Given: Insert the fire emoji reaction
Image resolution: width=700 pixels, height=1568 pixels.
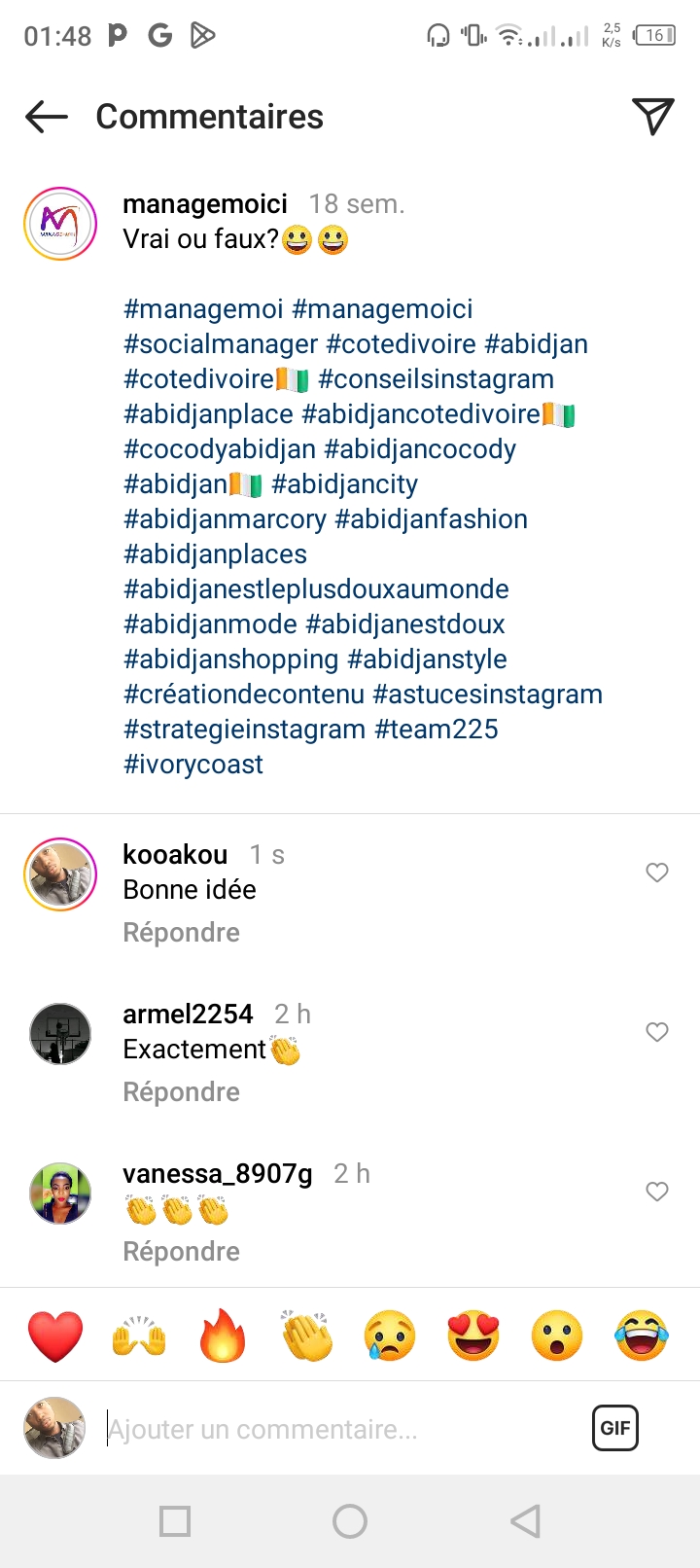Looking at the screenshot, I should (223, 1336).
